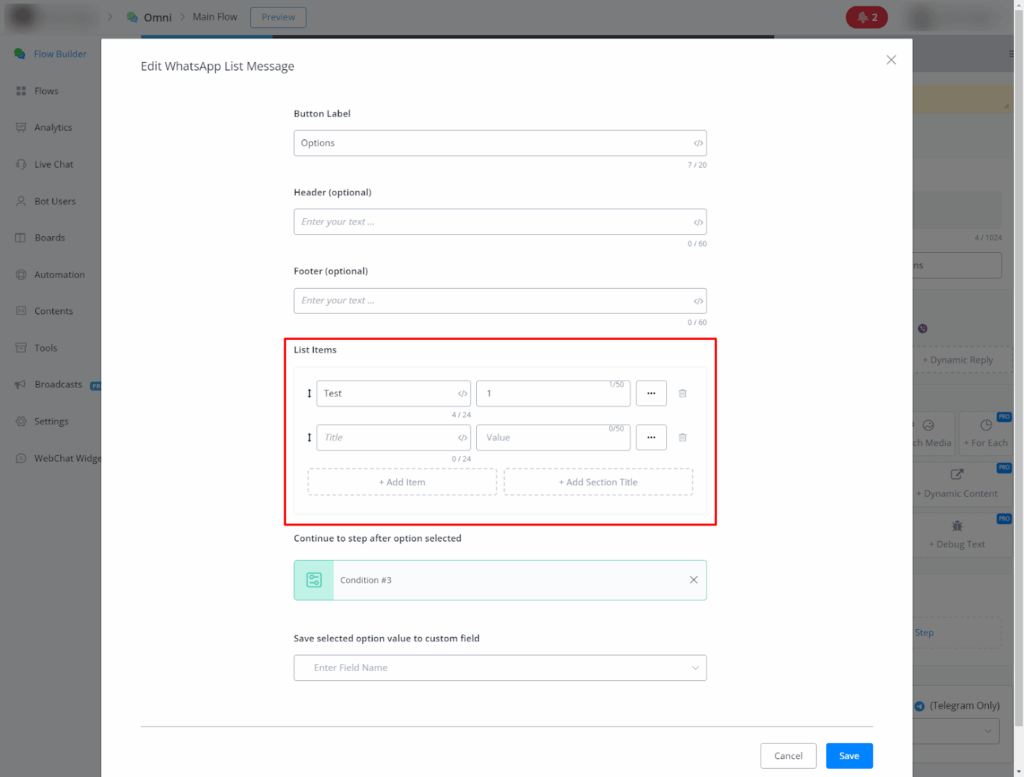The image size is (1024, 777).
Task: Open Live Chat in the sidebar
Action: pyautogui.click(x=53, y=164)
